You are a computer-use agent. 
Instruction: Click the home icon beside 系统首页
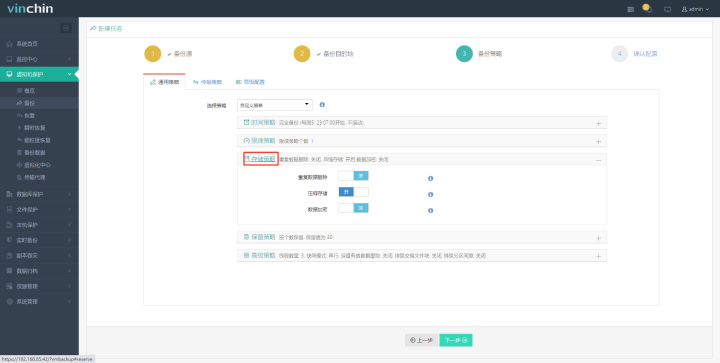(x=10, y=44)
